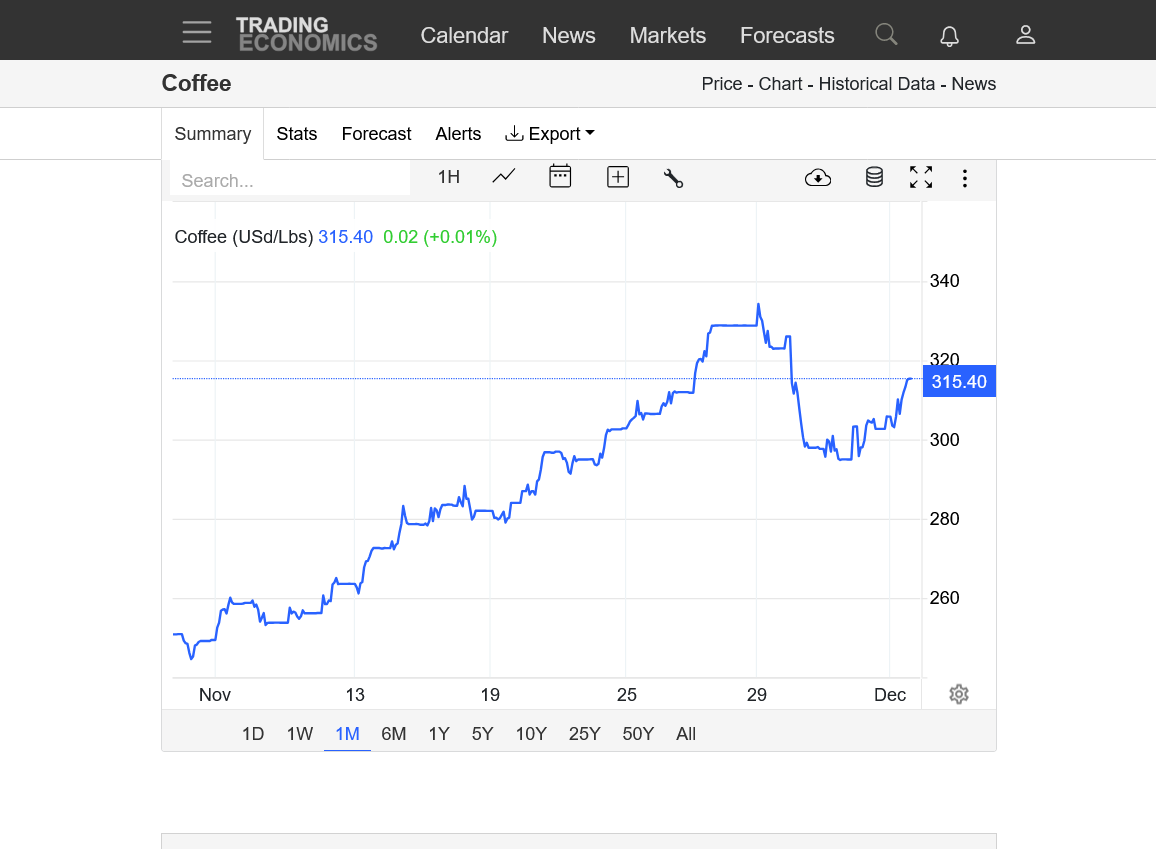Open Markets in the top navigation
Screen dimensions: 1156x849
667,35
